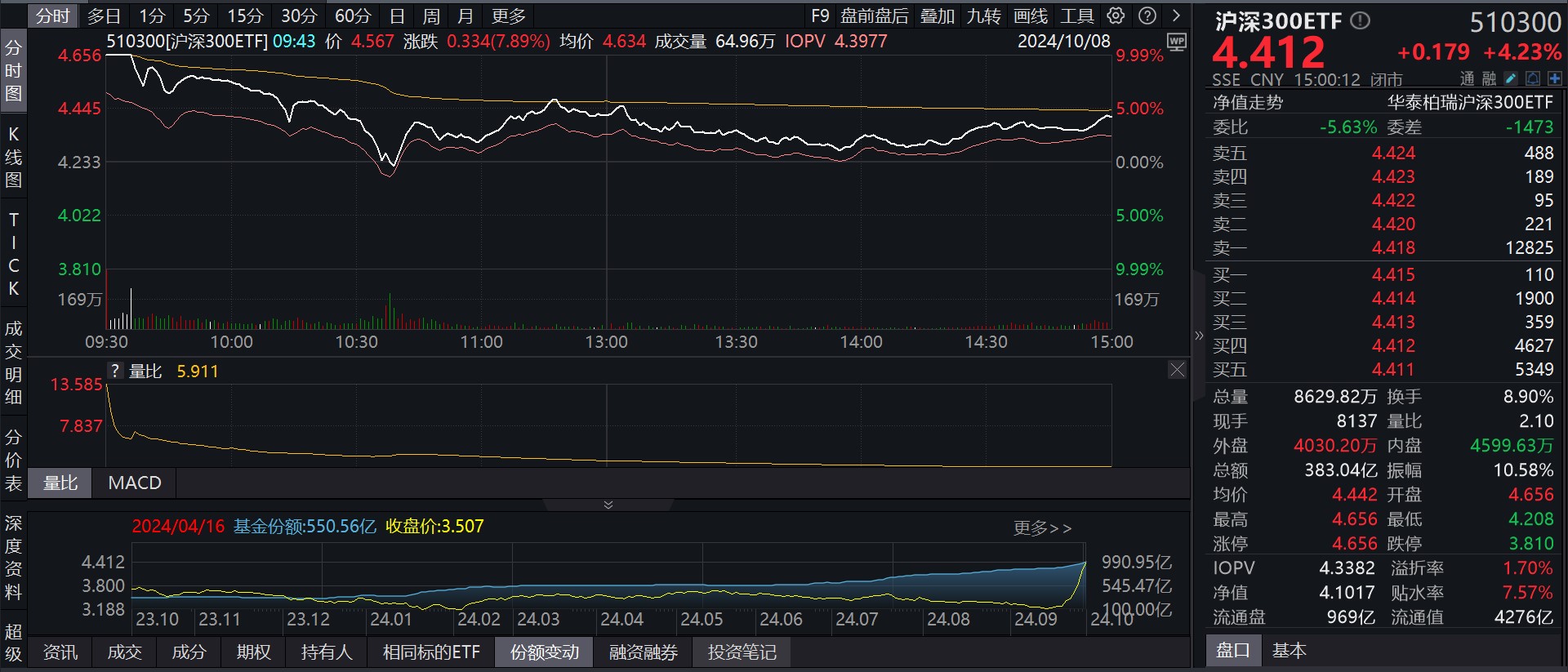Select the 量比 indicator tab
This screenshot has width=1568, height=672.
60,483
